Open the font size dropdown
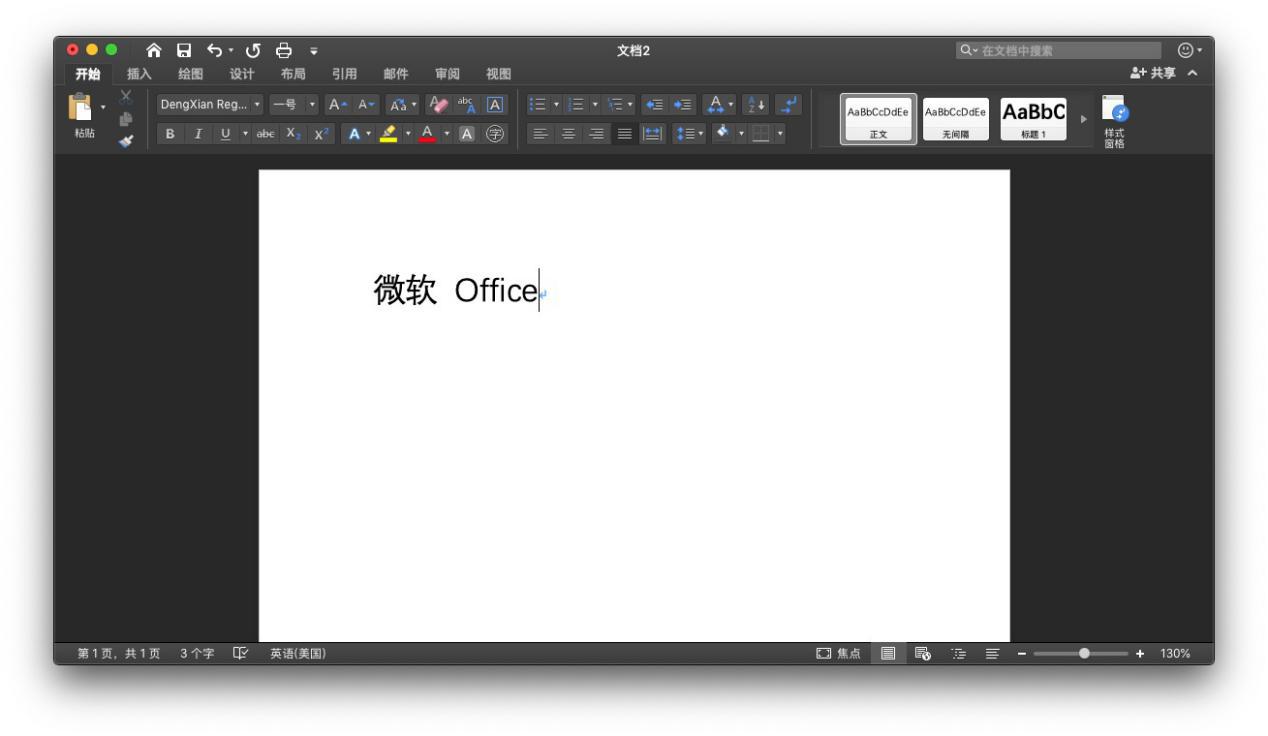This screenshot has width=1268, height=736. [x=312, y=106]
